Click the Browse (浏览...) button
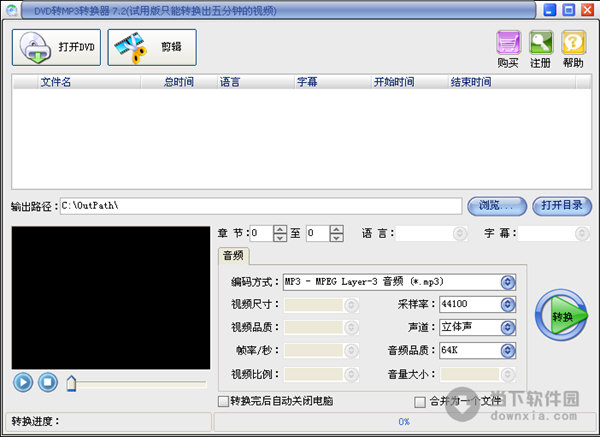 click(497, 206)
